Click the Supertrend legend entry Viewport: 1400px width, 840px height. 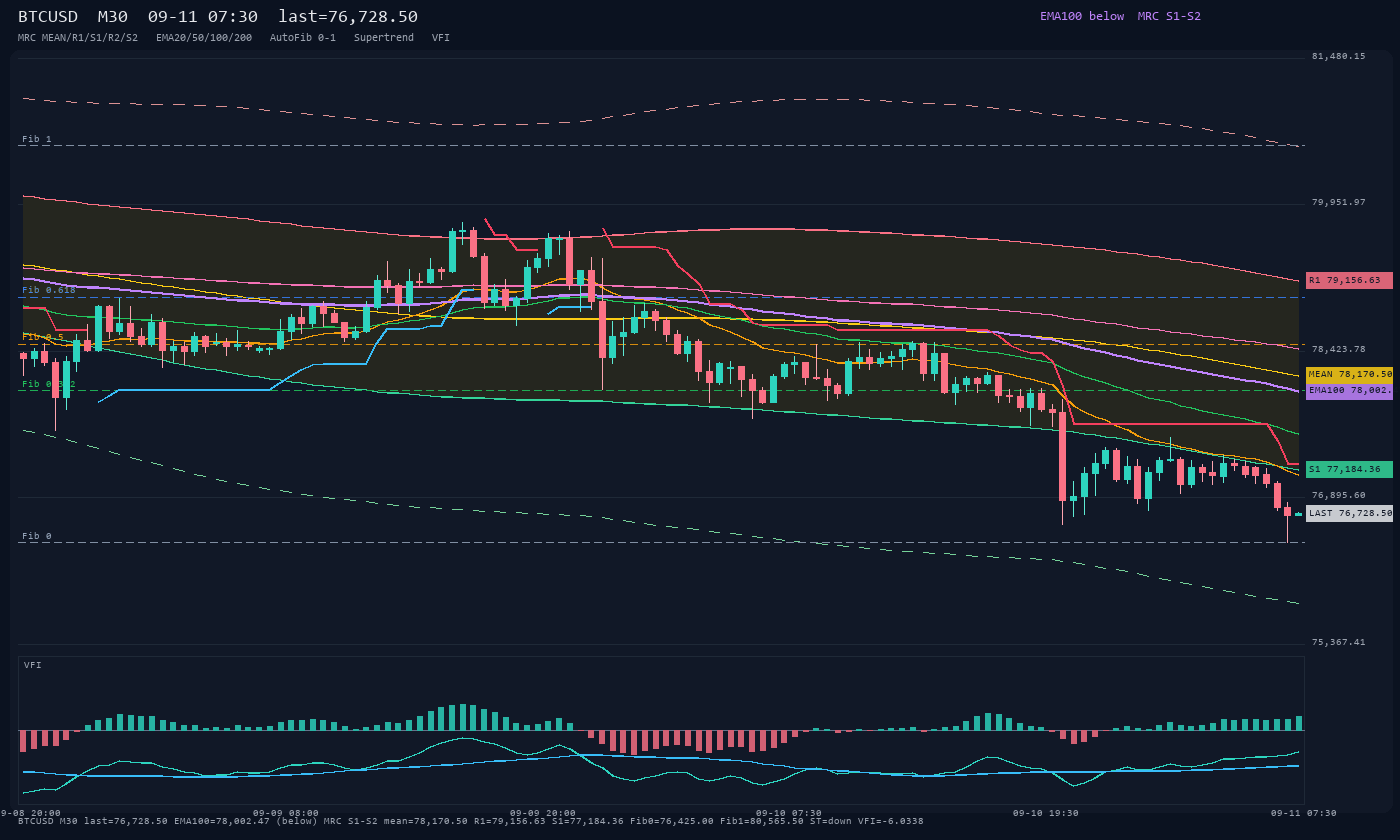pyautogui.click(x=384, y=38)
